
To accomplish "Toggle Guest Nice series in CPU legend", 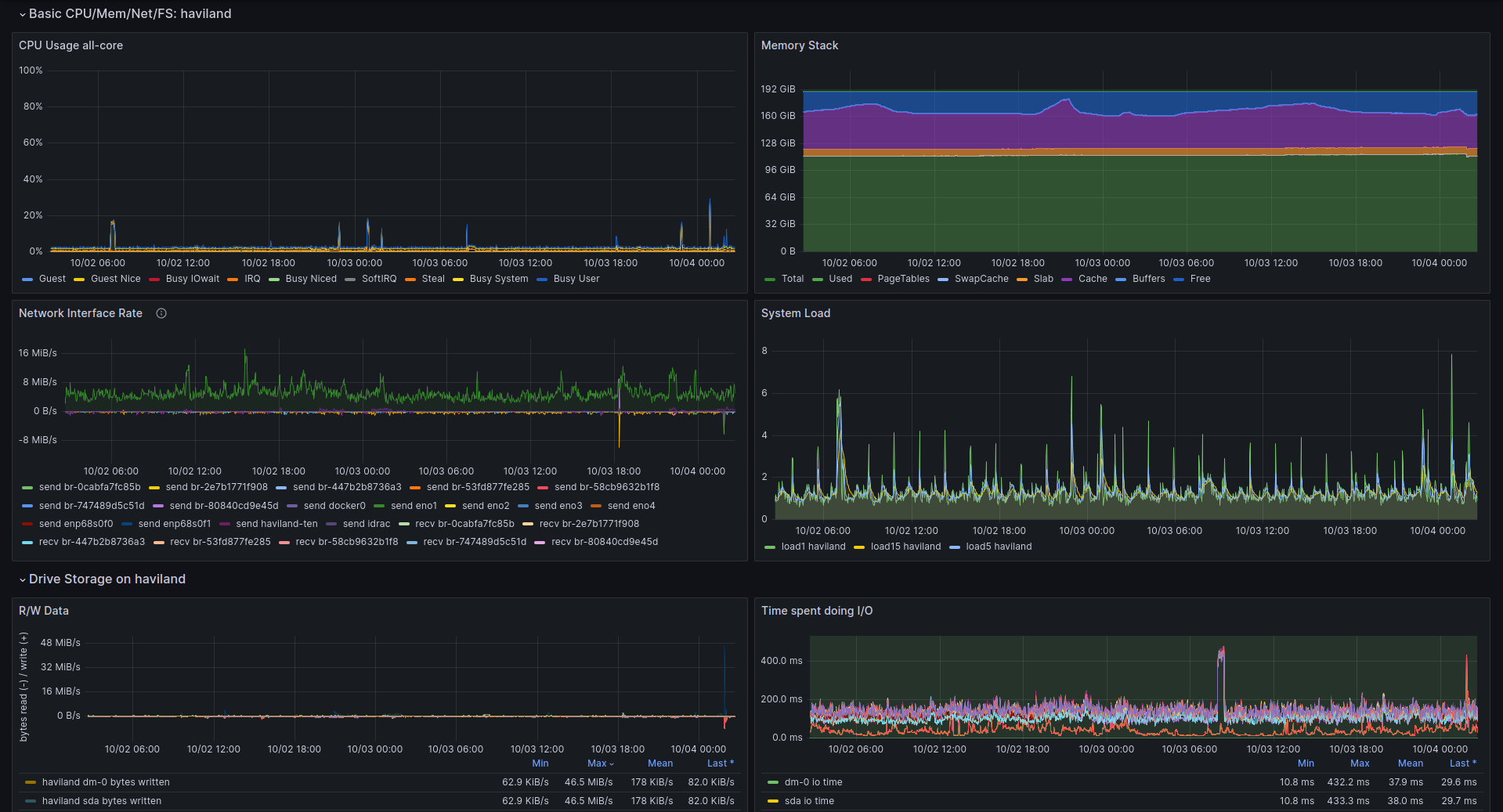I will 116,279.
